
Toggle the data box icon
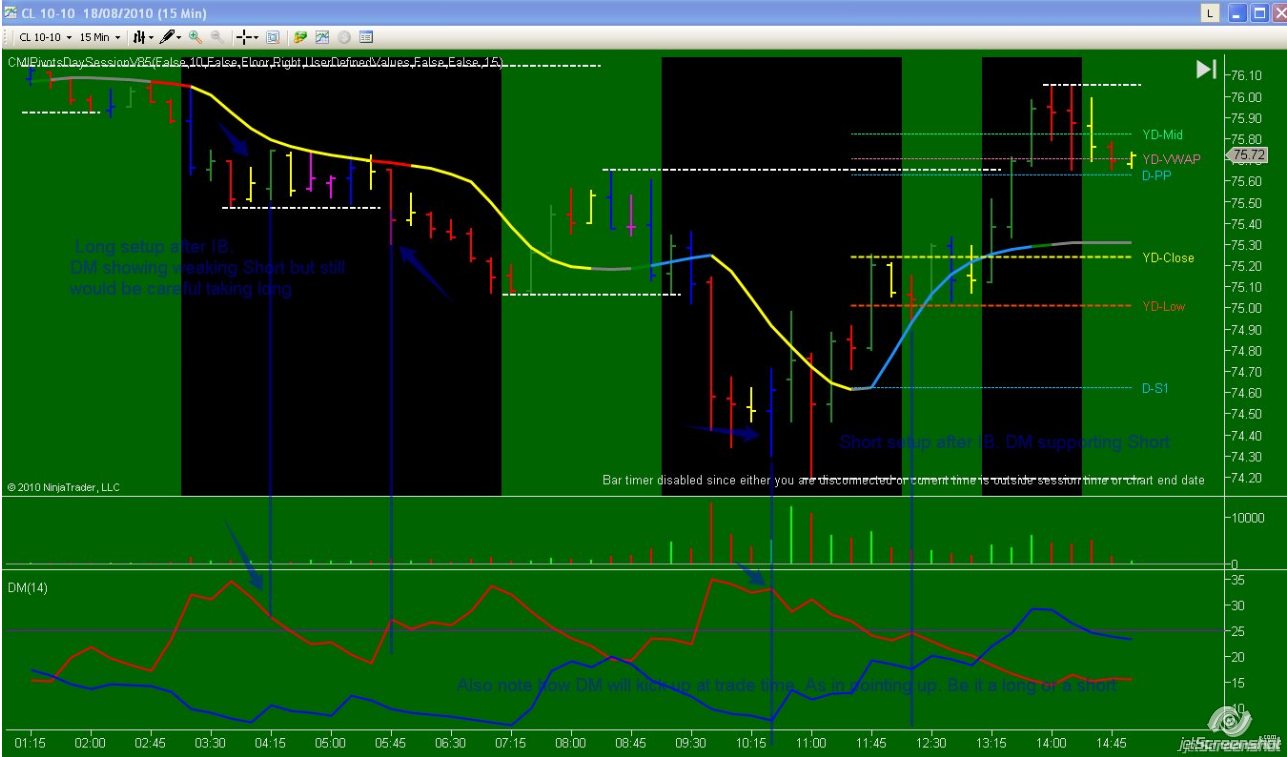click(x=273, y=37)
